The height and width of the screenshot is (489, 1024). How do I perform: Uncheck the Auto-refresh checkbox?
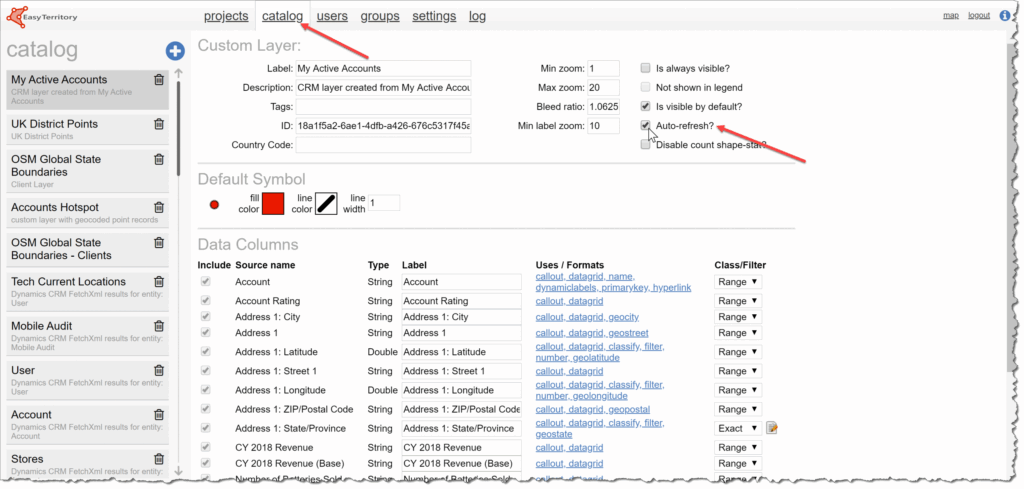[x=645, y=125]
